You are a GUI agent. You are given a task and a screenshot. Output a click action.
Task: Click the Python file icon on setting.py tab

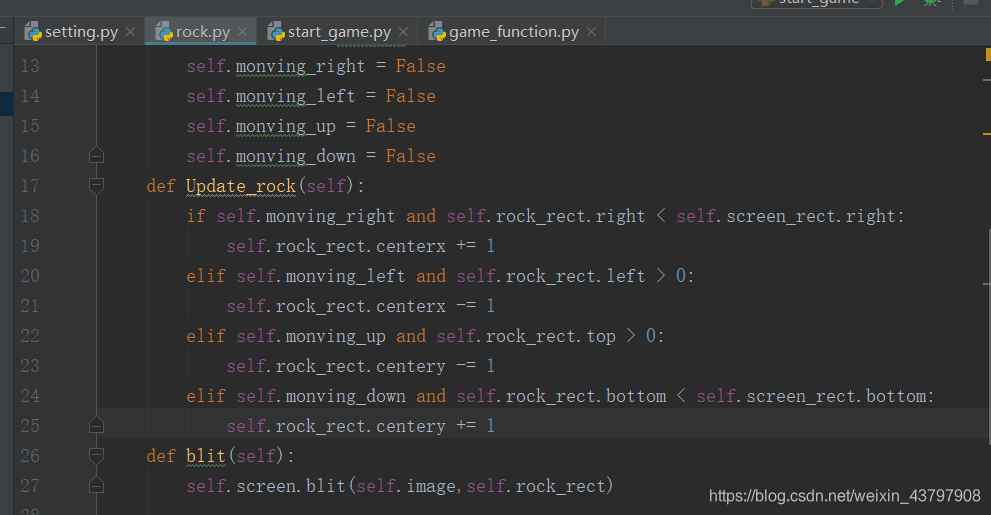(x=33, y=31)
